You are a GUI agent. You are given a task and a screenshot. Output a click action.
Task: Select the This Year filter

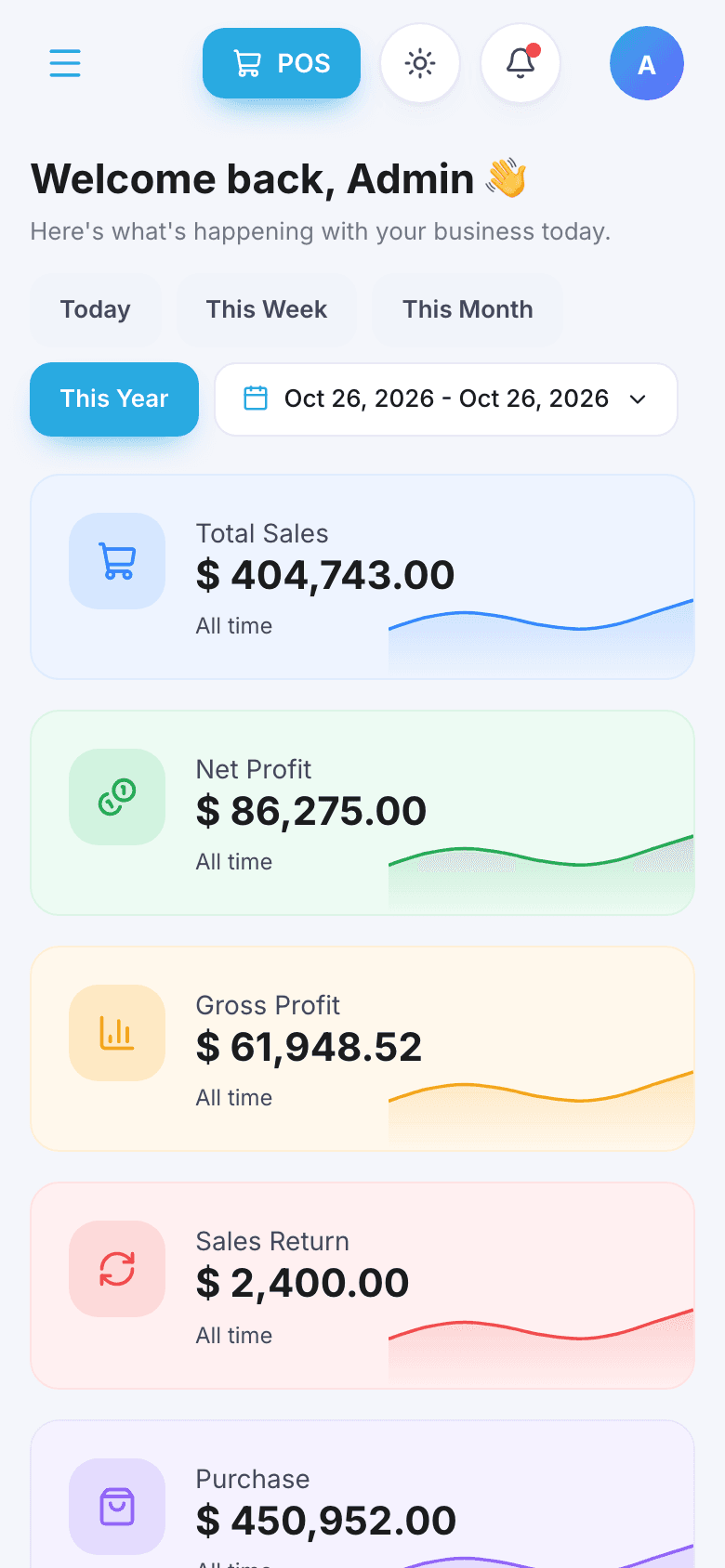[114, 399]
